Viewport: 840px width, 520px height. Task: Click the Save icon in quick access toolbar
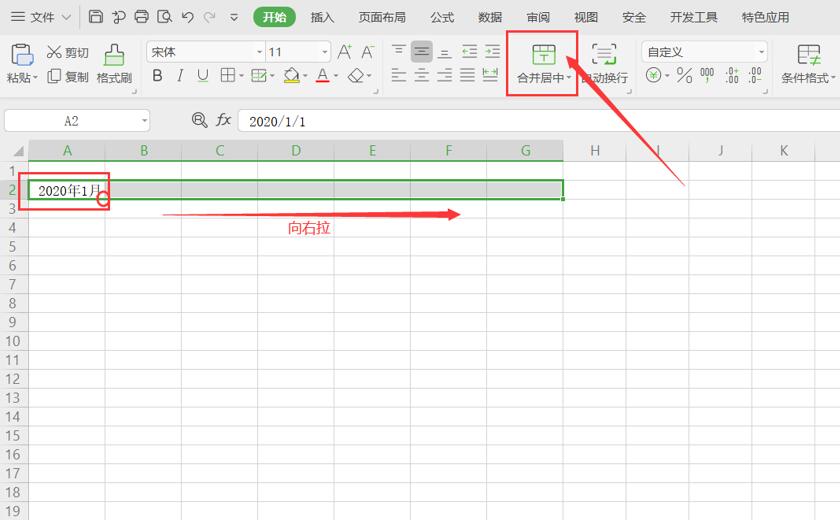95,17
